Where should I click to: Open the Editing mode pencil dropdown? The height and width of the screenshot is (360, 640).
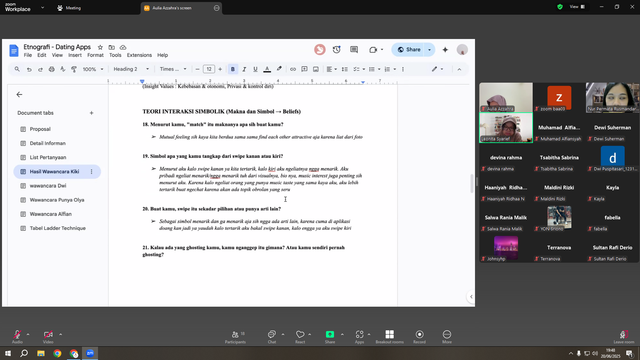pos(438,69)
